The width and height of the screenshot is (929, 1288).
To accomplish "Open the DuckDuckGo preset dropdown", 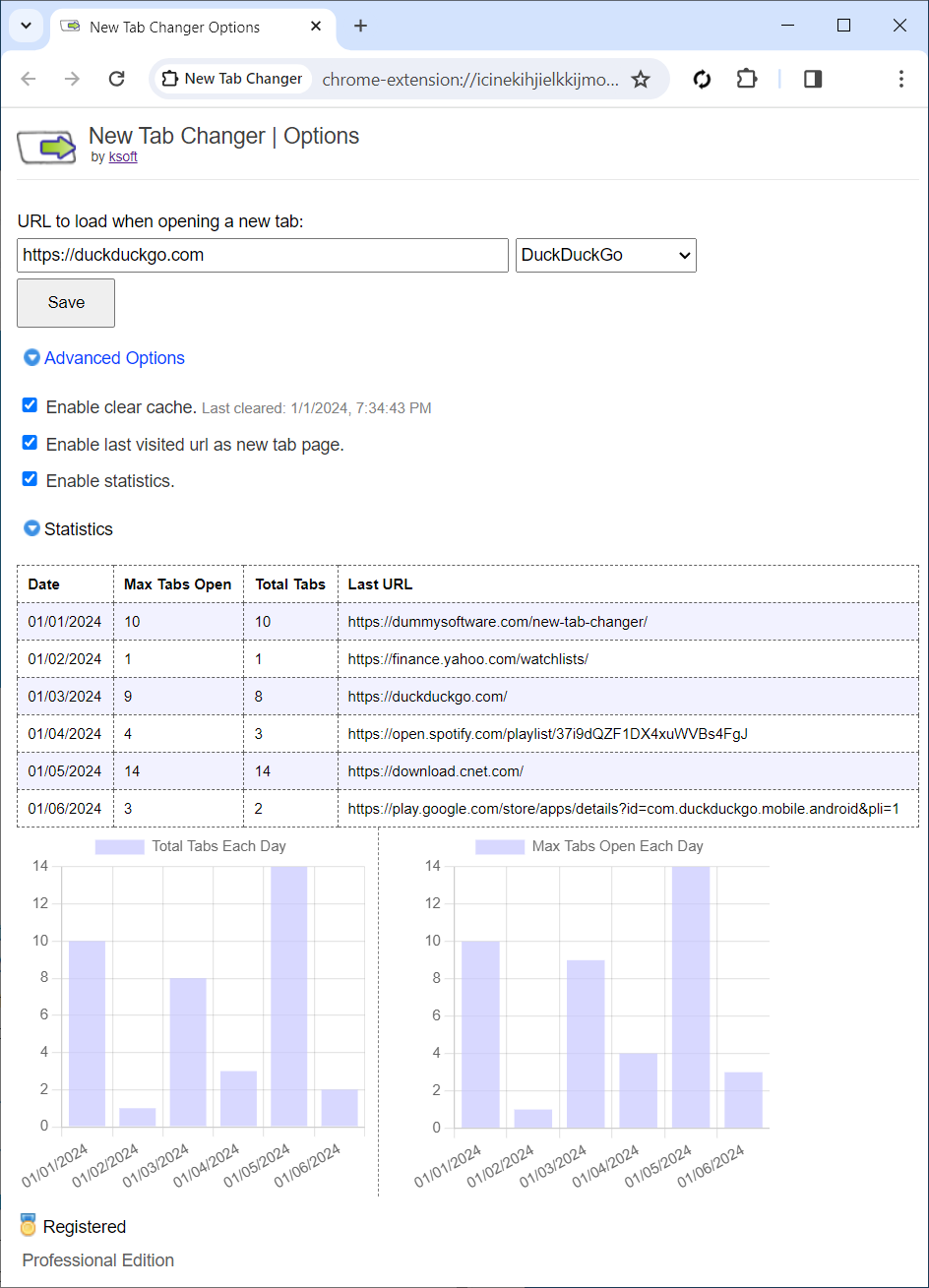I will pos(606,255).
